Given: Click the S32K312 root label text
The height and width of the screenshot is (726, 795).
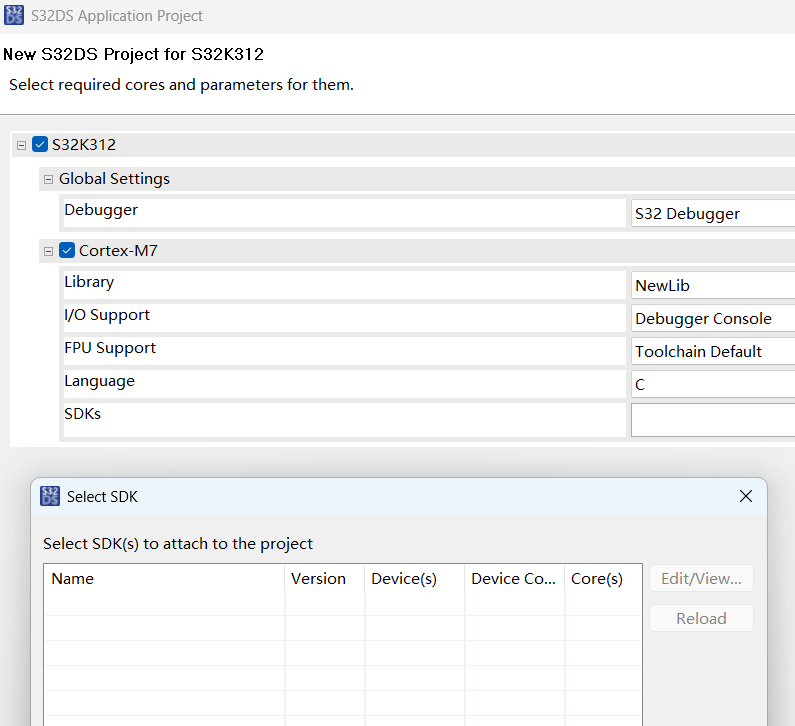Looking at the screenshot, I should click(84, 144).
